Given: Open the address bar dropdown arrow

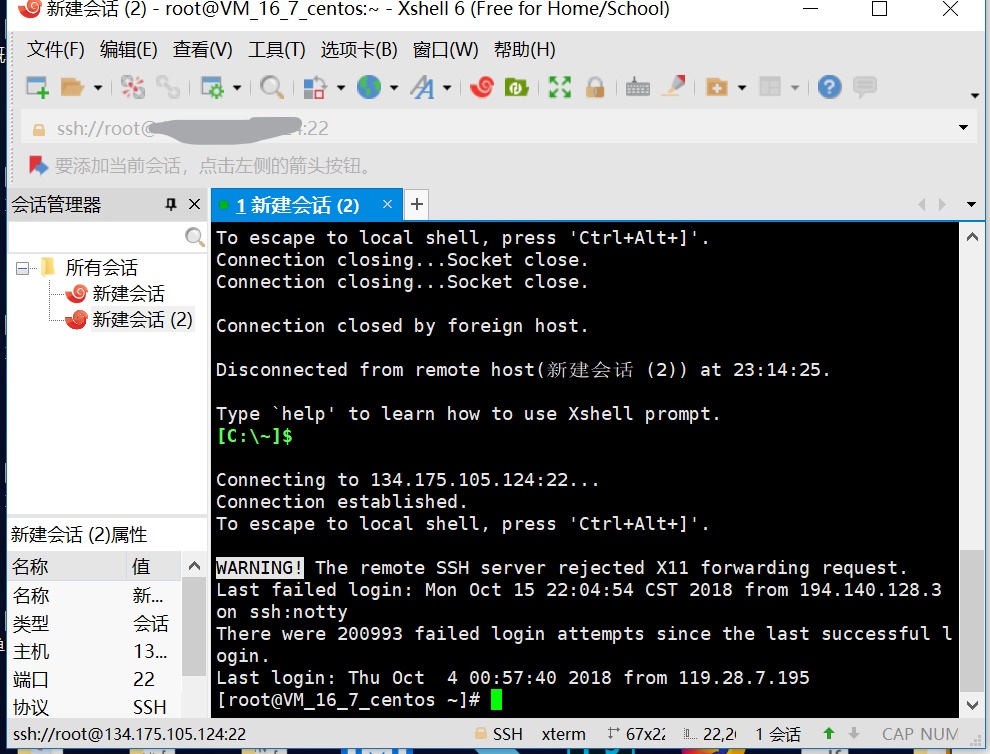Looking at the screenshot, I should pos(962,126).
